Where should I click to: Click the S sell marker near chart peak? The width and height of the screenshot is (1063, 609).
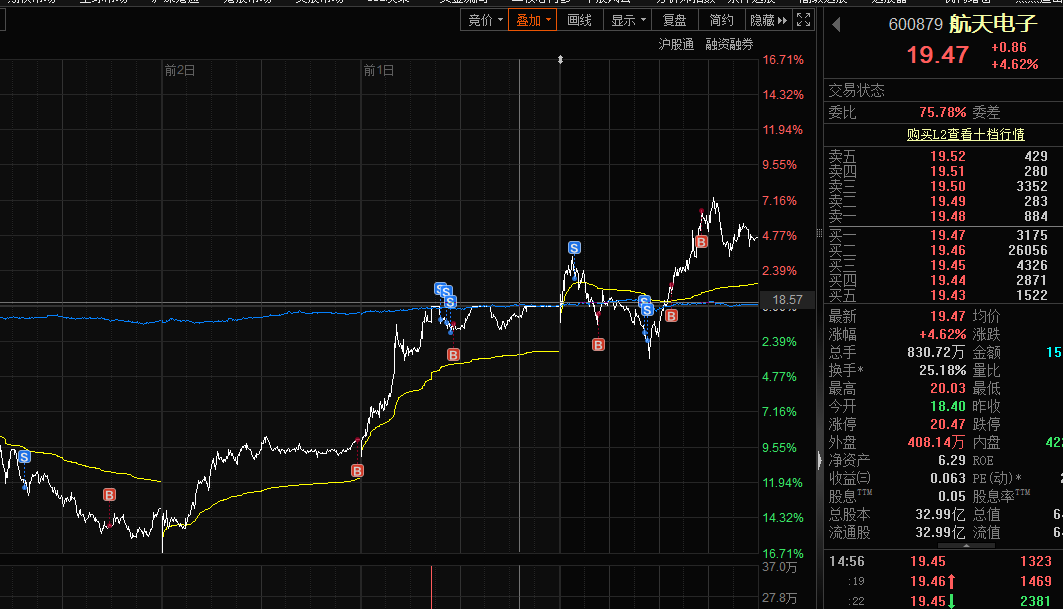(574, 248)
